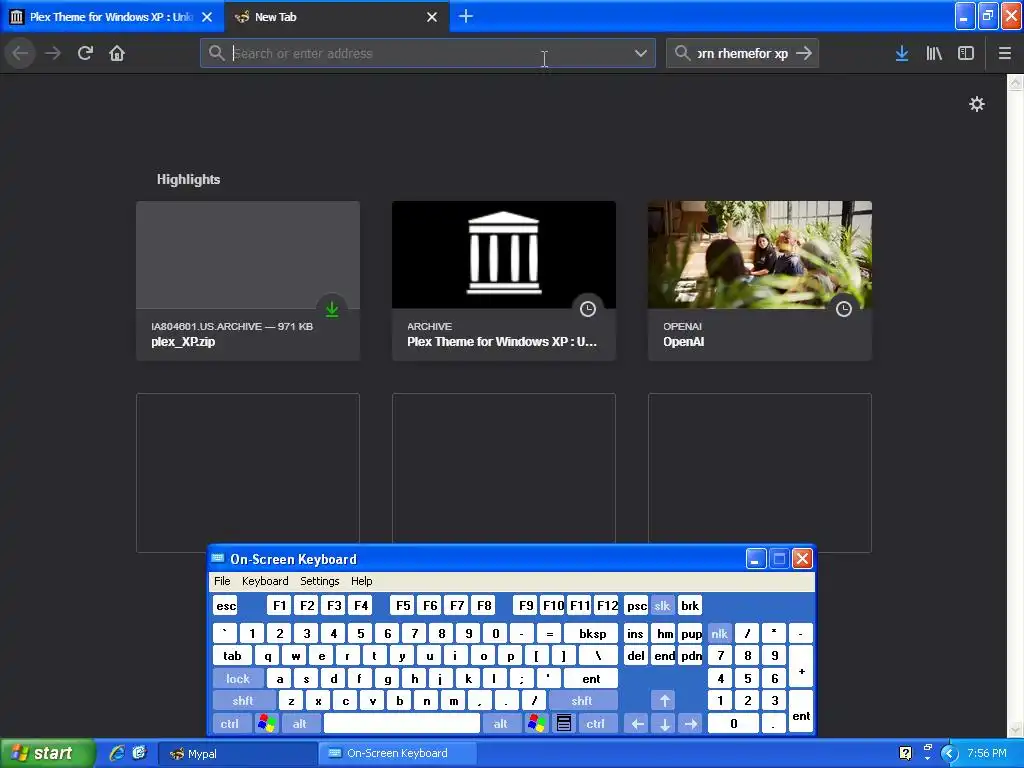The width and height of the screenshot is (1024, 768).
Task: Toggle the caps lock key
Action: [238, 679]
